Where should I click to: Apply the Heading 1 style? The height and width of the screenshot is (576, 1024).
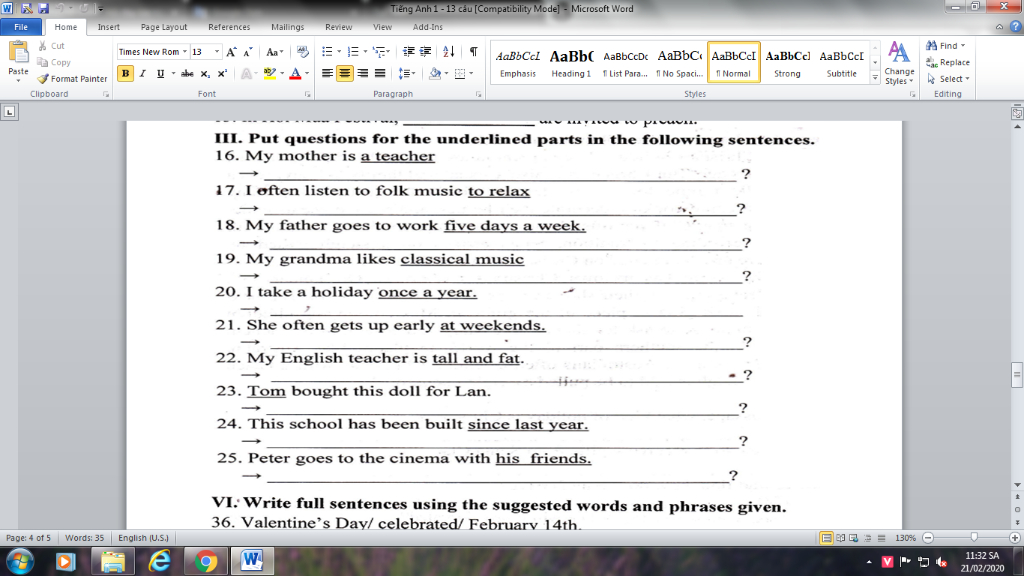click(571, 63)
